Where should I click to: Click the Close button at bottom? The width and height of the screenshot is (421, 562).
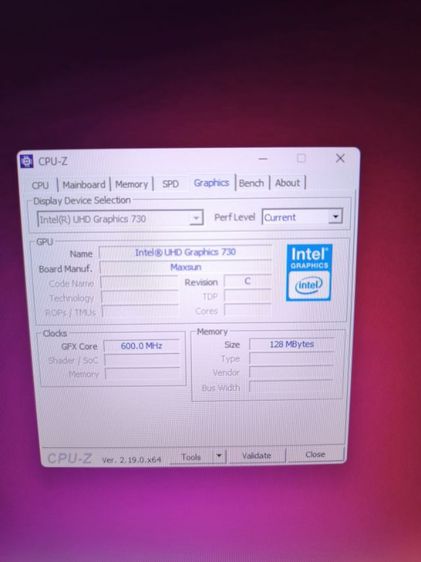point(315,454)
